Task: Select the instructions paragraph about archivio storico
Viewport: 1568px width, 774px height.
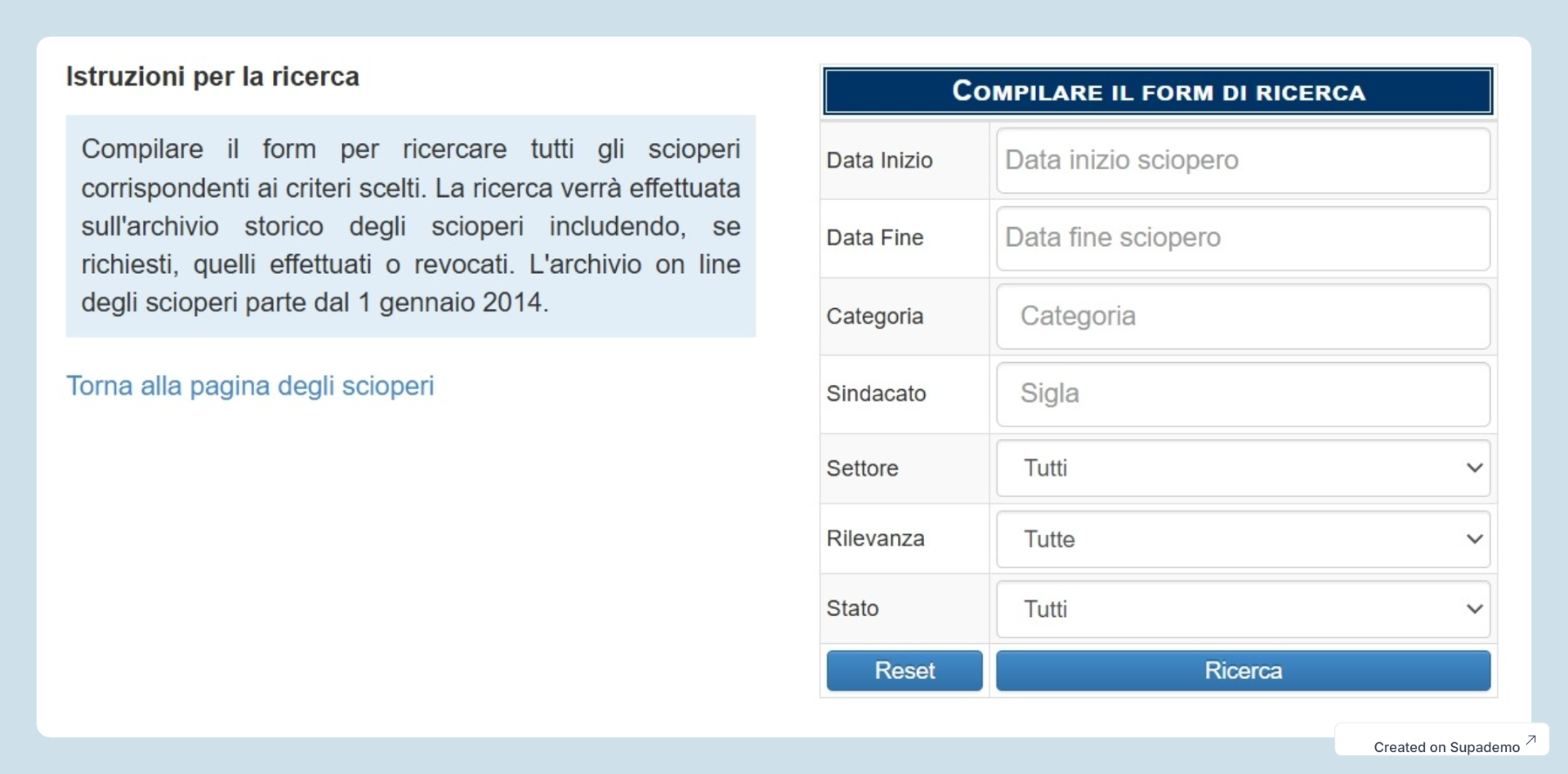Action: pos(410,226)
